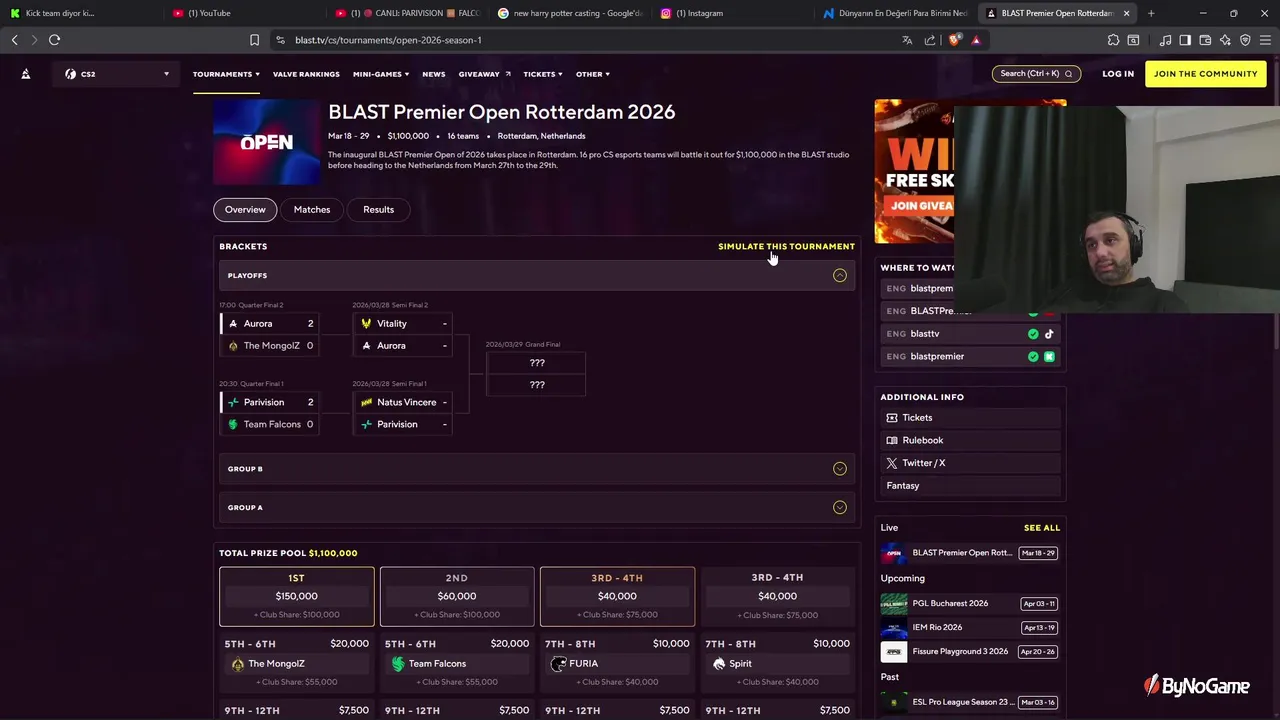The image size is (1280, 720).
Task: Open Leo AI sparkle icon
Action: coord(1225,40)
